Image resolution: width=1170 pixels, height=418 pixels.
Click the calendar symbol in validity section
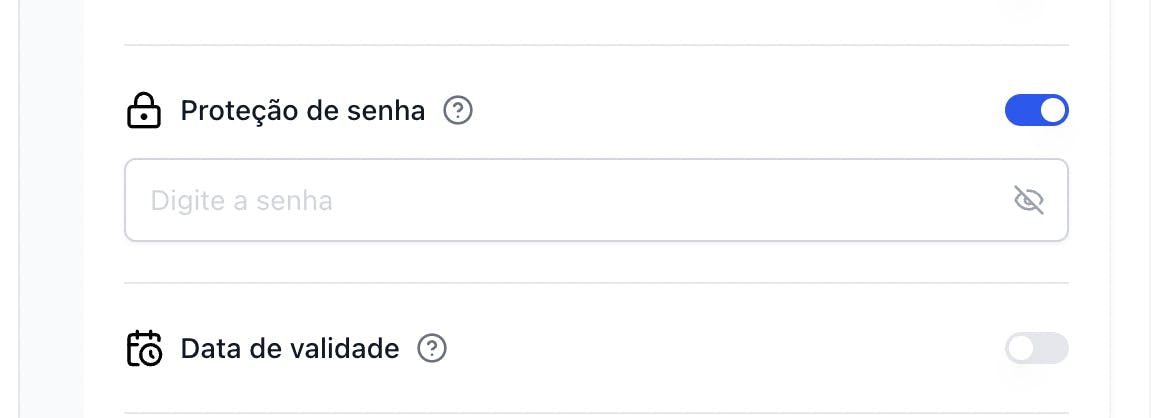(x=143, y=349)
